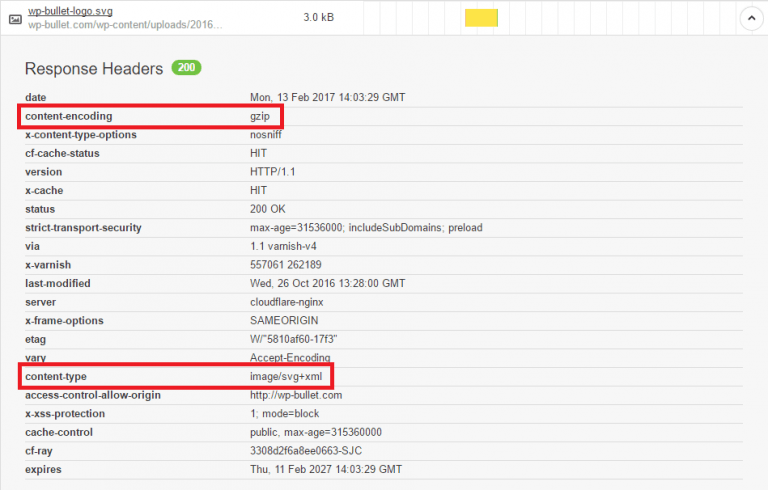Open the wp-bullet-logo.svg link

tap(70, 11)
